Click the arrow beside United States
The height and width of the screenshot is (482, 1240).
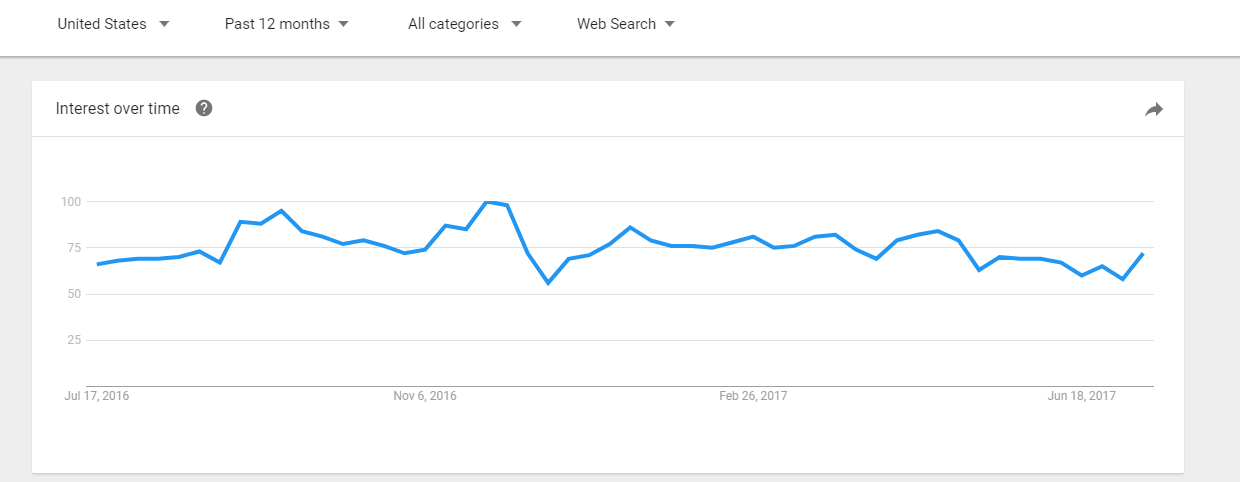(164, 24)
